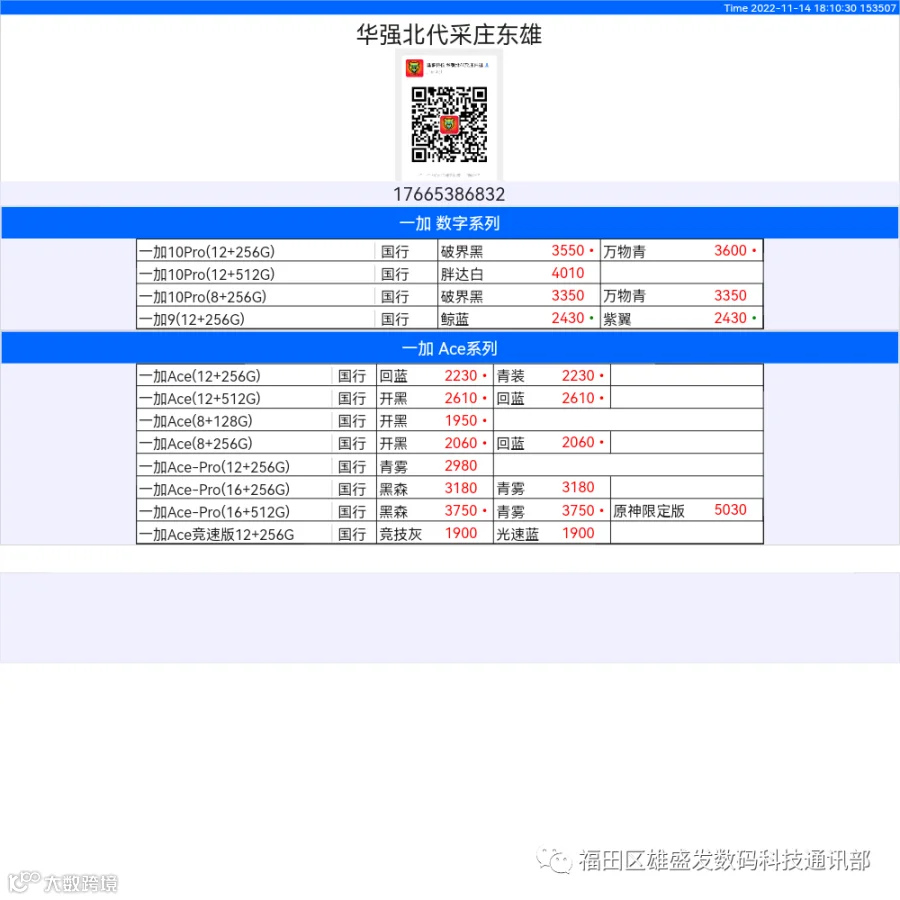Click price 5030 for 原神限定版

point(730,509)
